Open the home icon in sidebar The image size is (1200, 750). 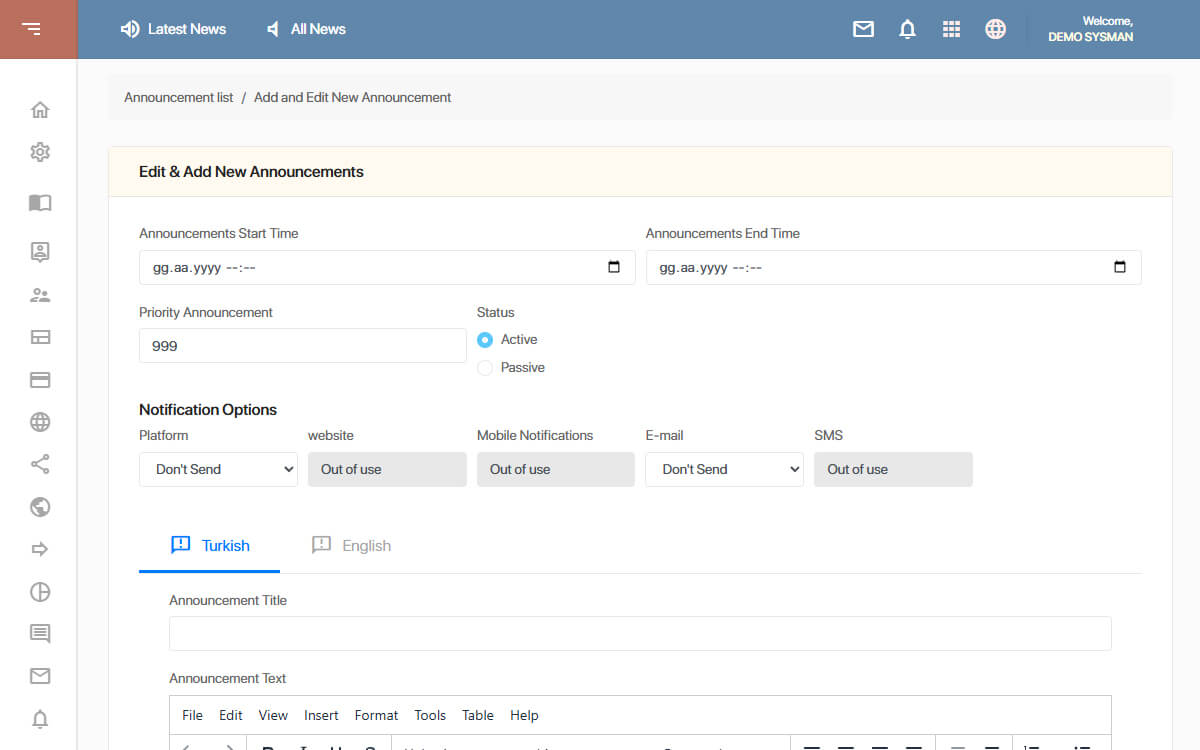tap(40, 110)
